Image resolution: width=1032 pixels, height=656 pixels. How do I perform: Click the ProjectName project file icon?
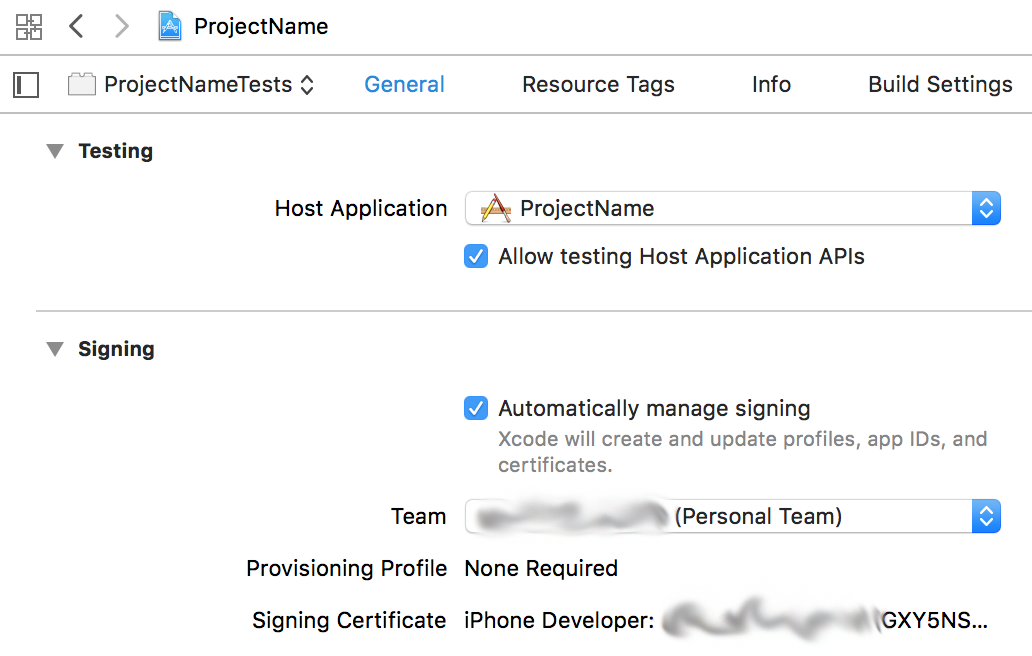(x=170, y=26)
